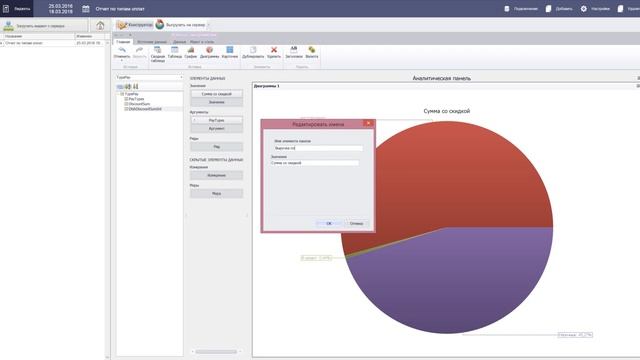Select the DiscountSum field in tree
This screenshot has height=360, width=640.
[139, 104]
